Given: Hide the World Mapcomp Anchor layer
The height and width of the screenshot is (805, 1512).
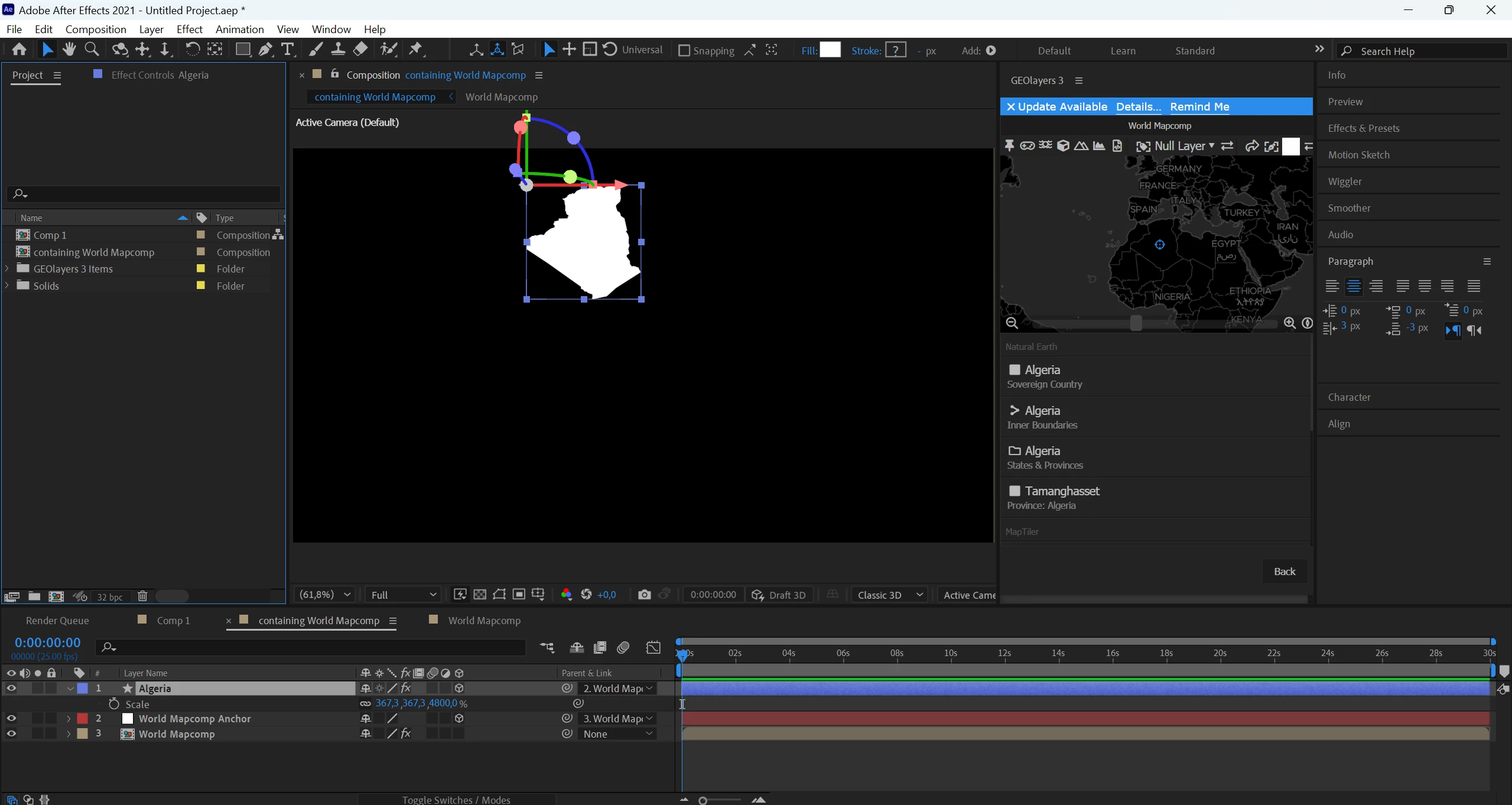Looking at the screenshot, I should 11,719.
